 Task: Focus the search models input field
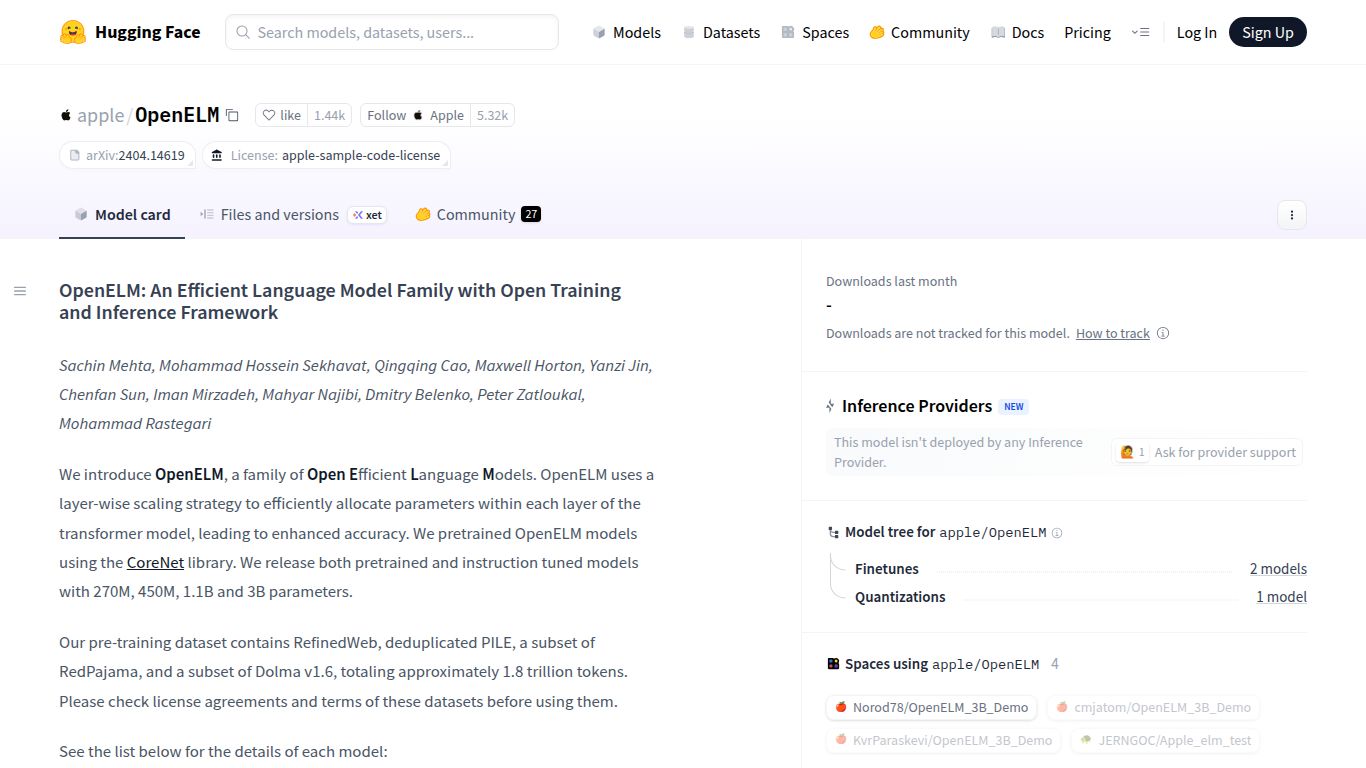392,32
